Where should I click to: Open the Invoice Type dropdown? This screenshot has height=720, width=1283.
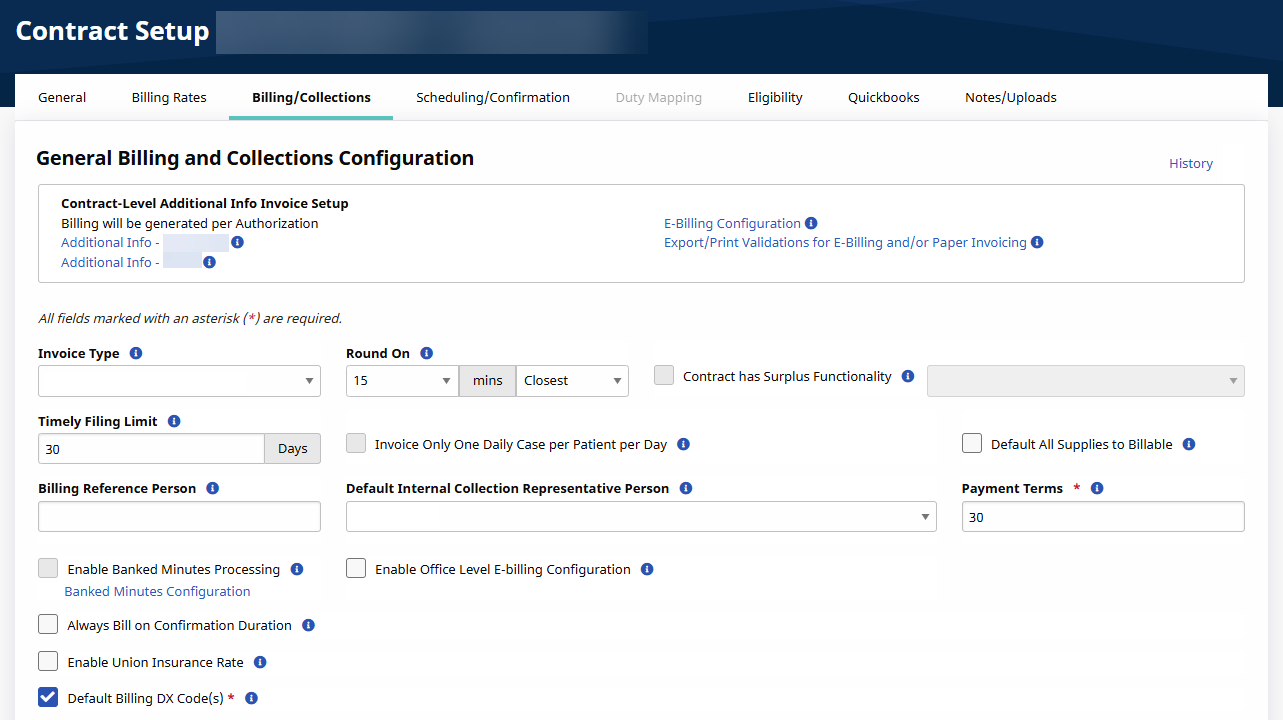(179, 381)
